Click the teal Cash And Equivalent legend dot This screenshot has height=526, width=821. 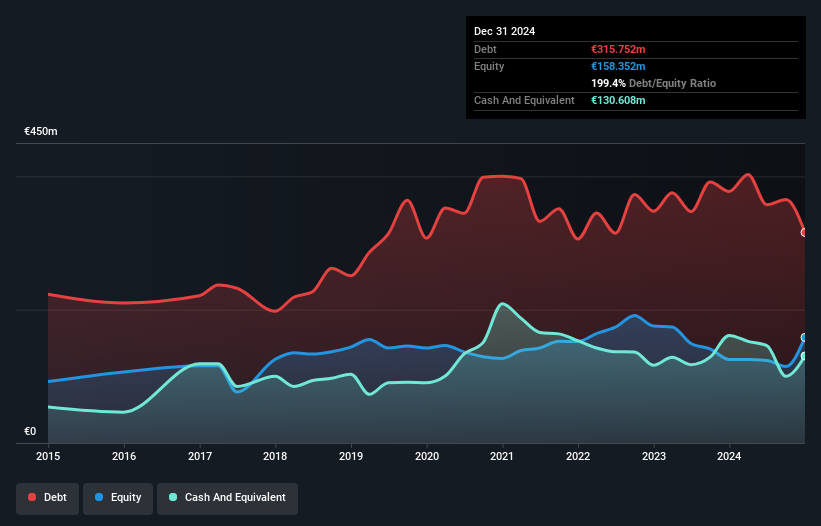[173, 497]
